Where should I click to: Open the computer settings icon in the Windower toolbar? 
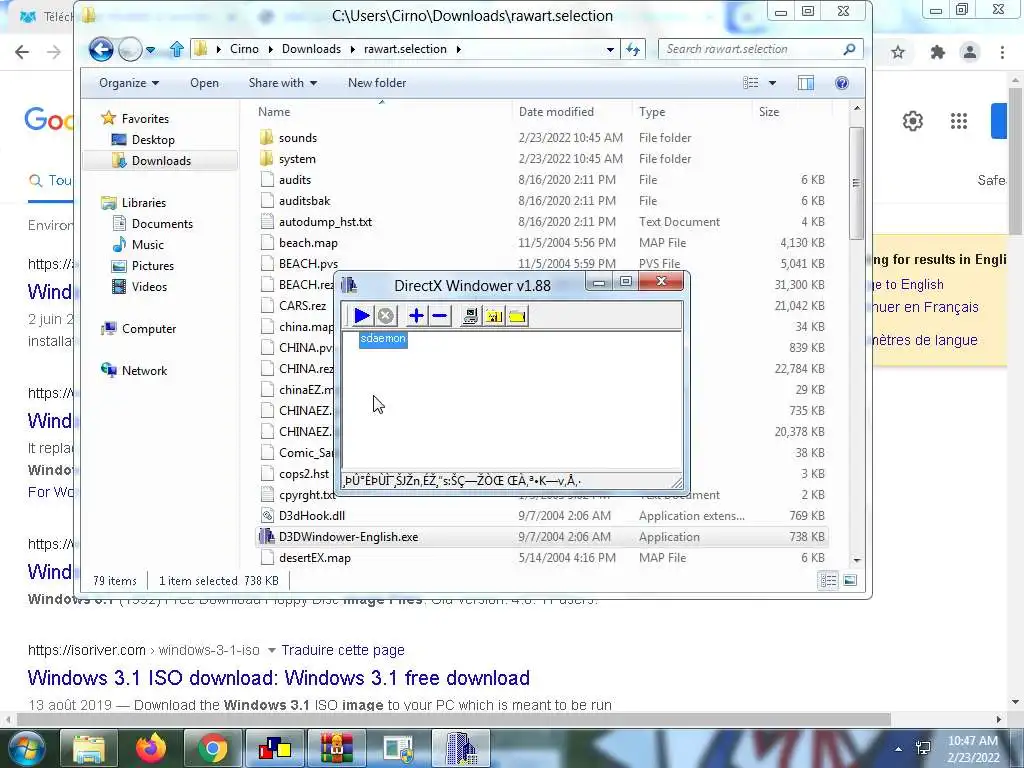click(x=470, y=317)
